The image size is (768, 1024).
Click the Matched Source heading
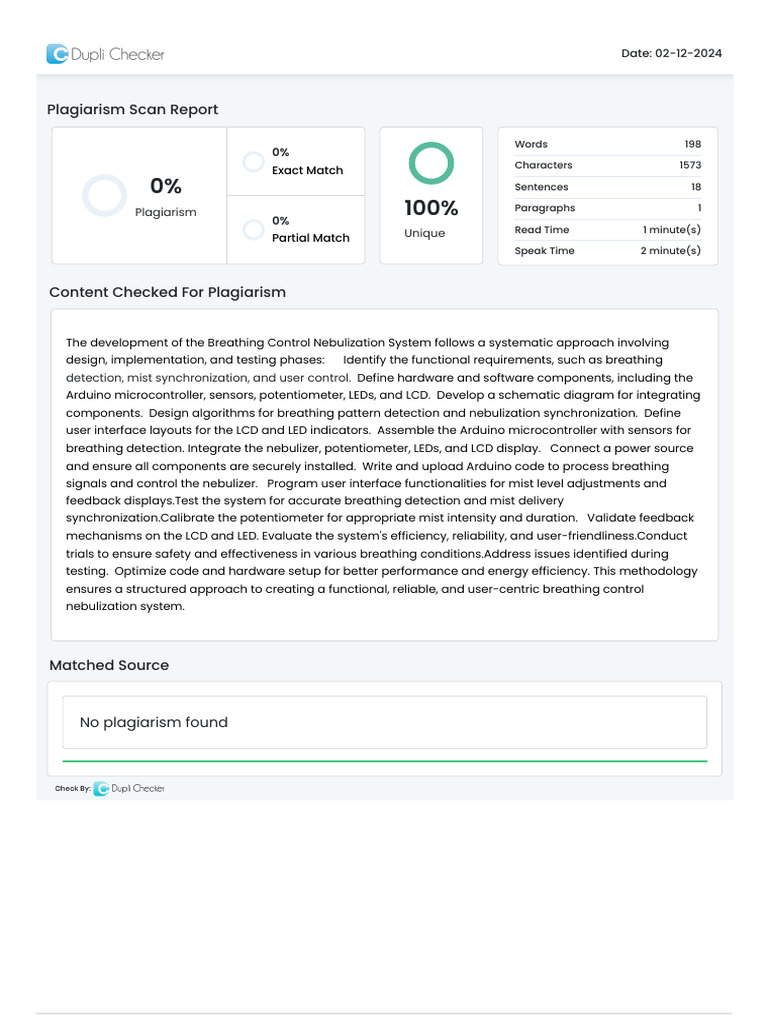[x=109, y=665]
